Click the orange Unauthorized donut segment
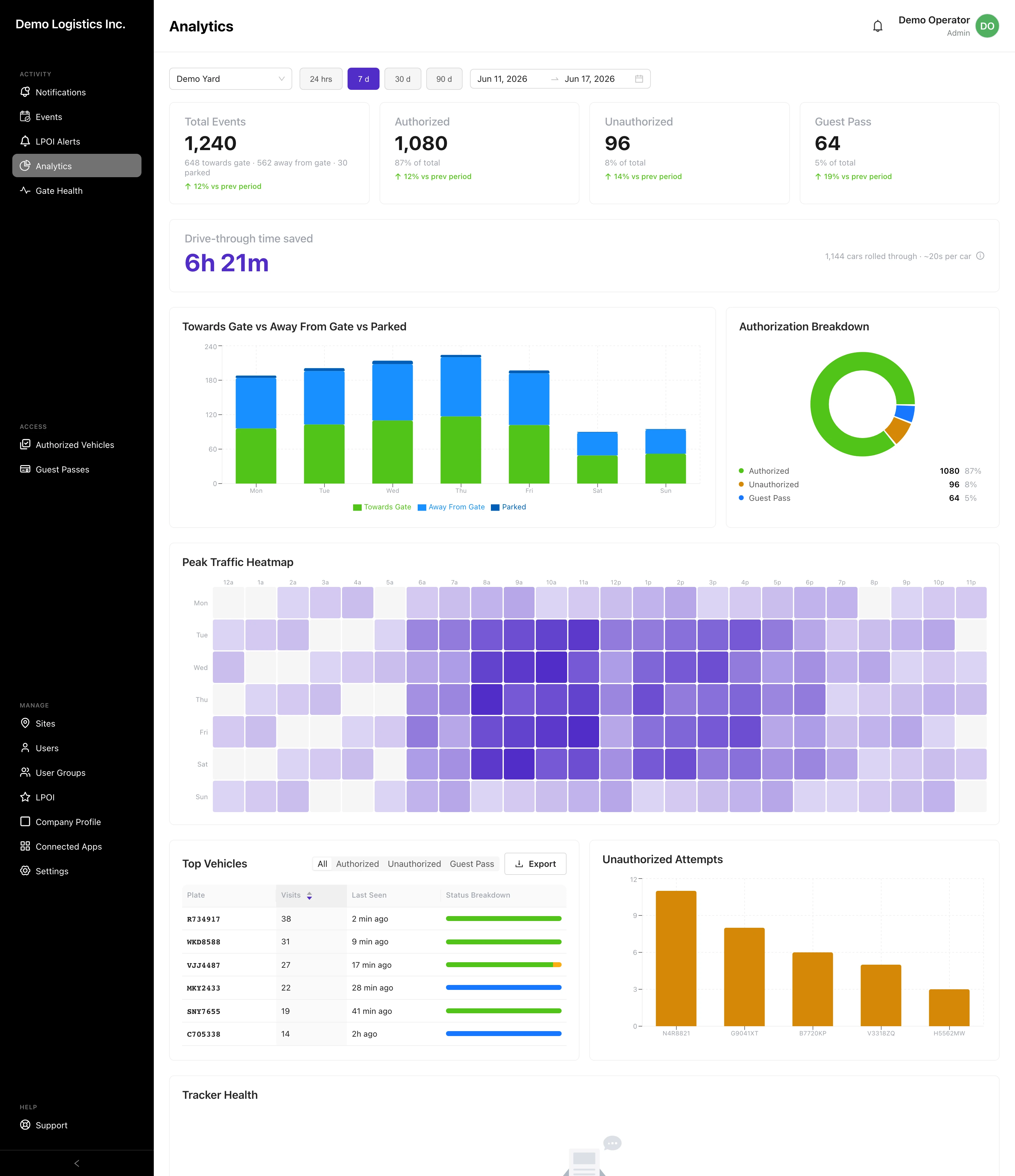Screen dimensions: 1015x1176 click(898, 430)
